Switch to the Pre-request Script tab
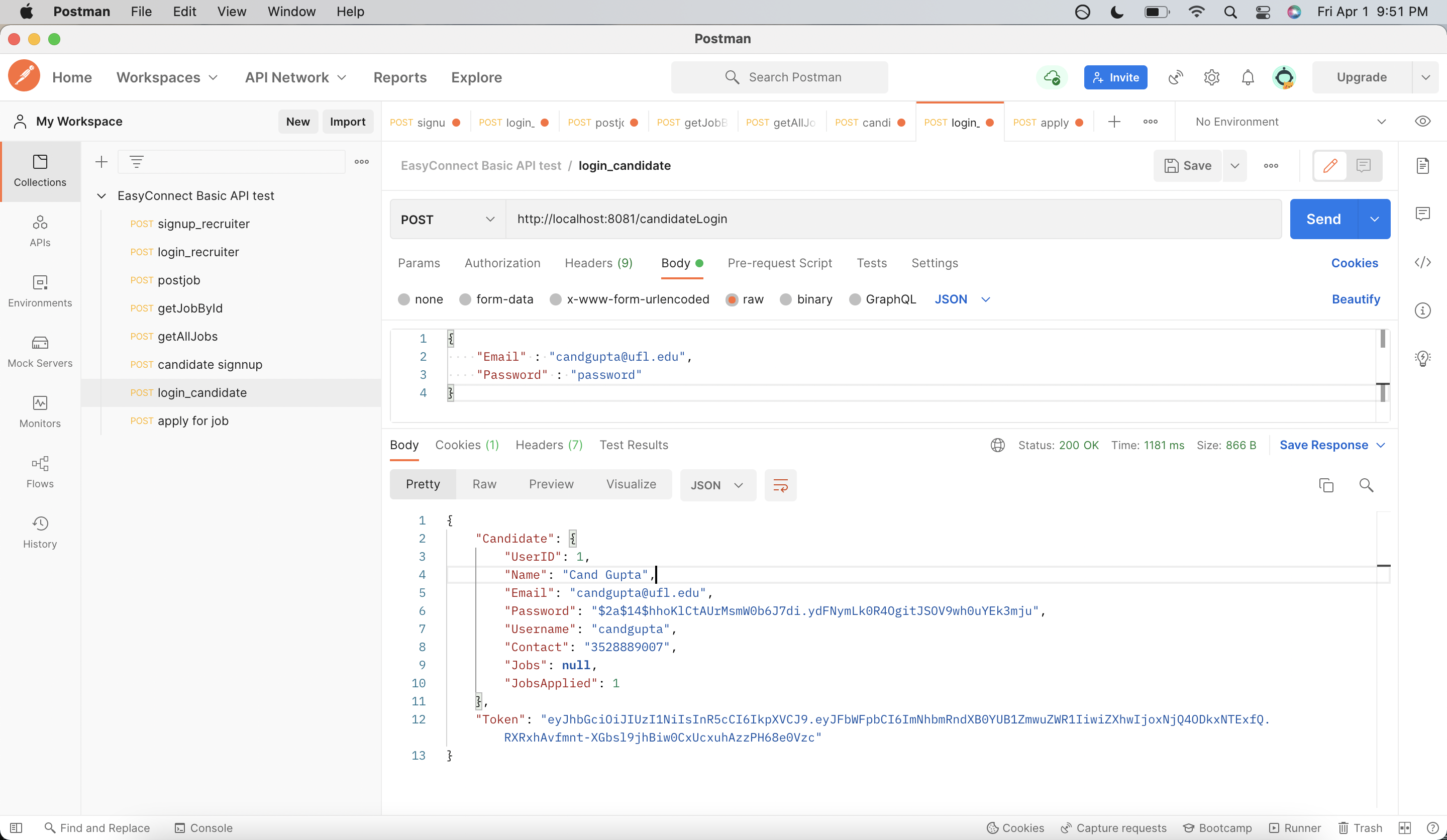This screenshot has height=840, width=1447. (x=779, y=263)
